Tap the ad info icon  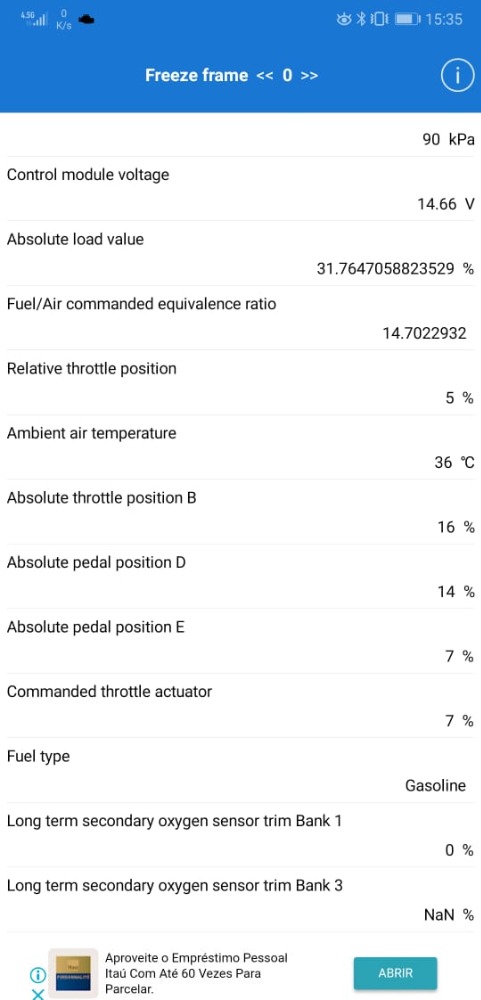(x=38, y=974)
